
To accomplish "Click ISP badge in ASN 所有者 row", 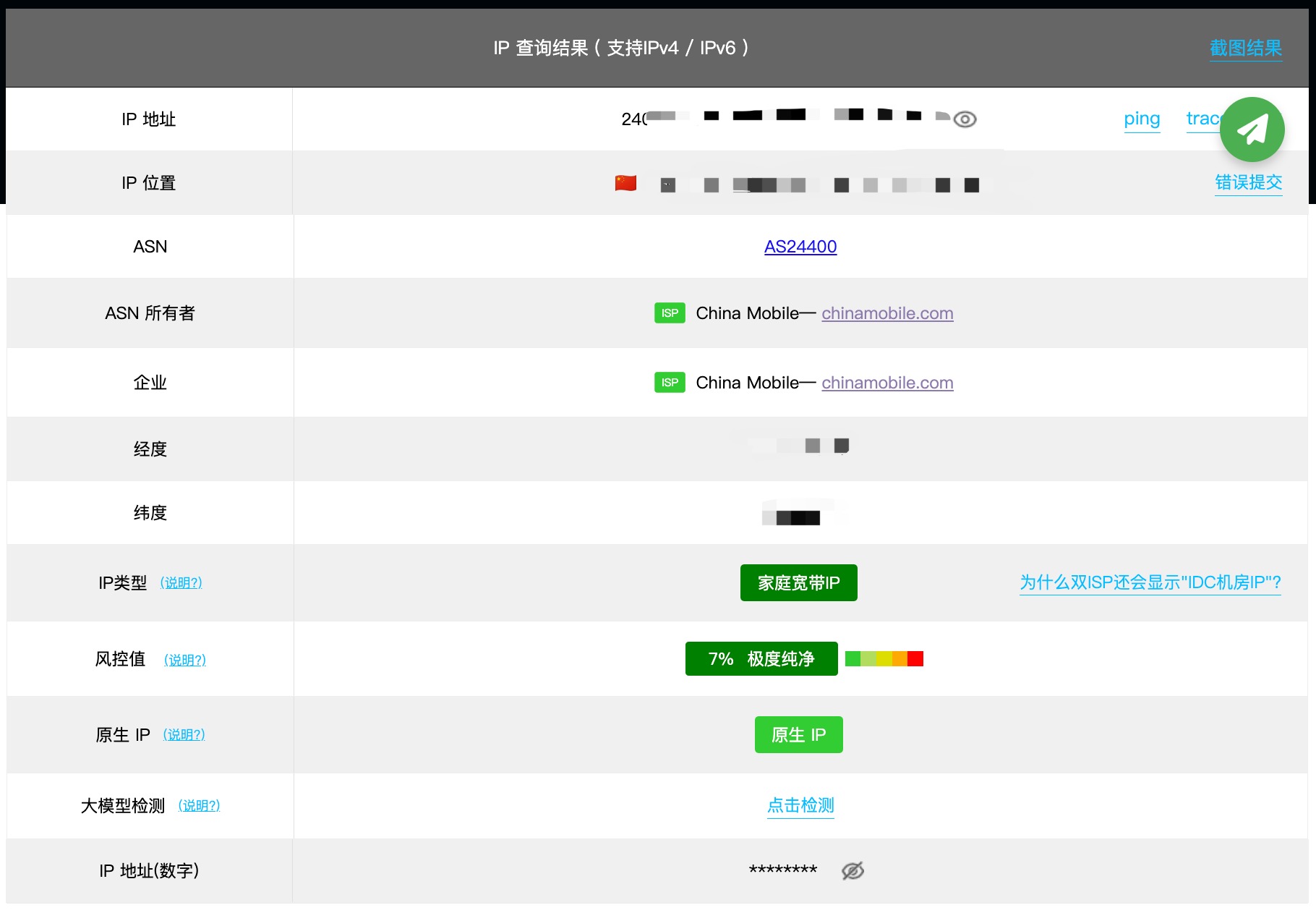I will click(670, 313).
